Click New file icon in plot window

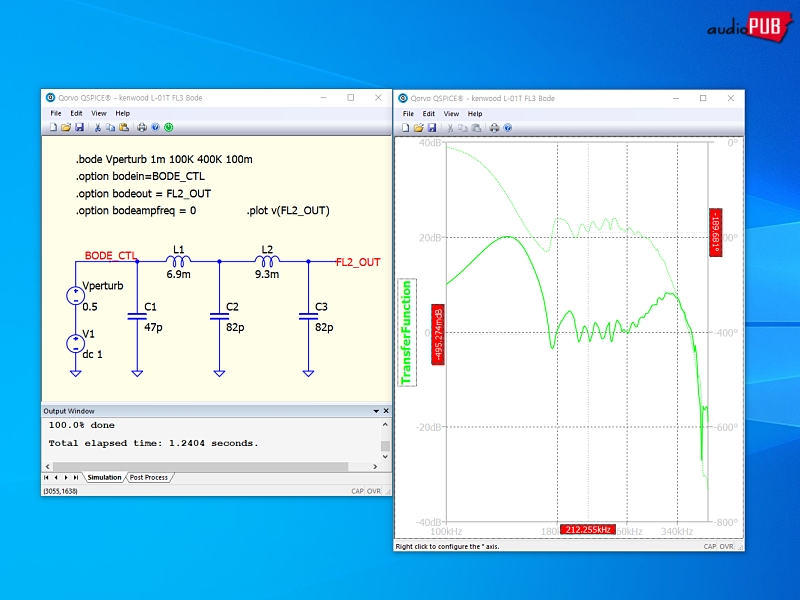click(405, 128)
